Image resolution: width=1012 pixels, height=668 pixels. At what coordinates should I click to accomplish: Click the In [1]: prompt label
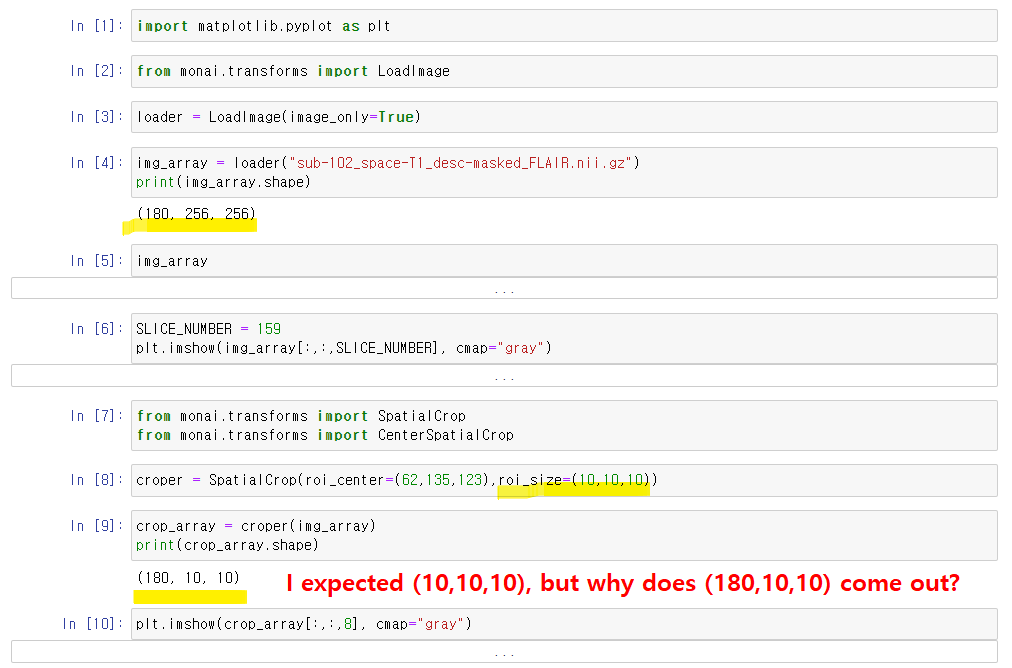pyautogui.click(x=96, y=26)
